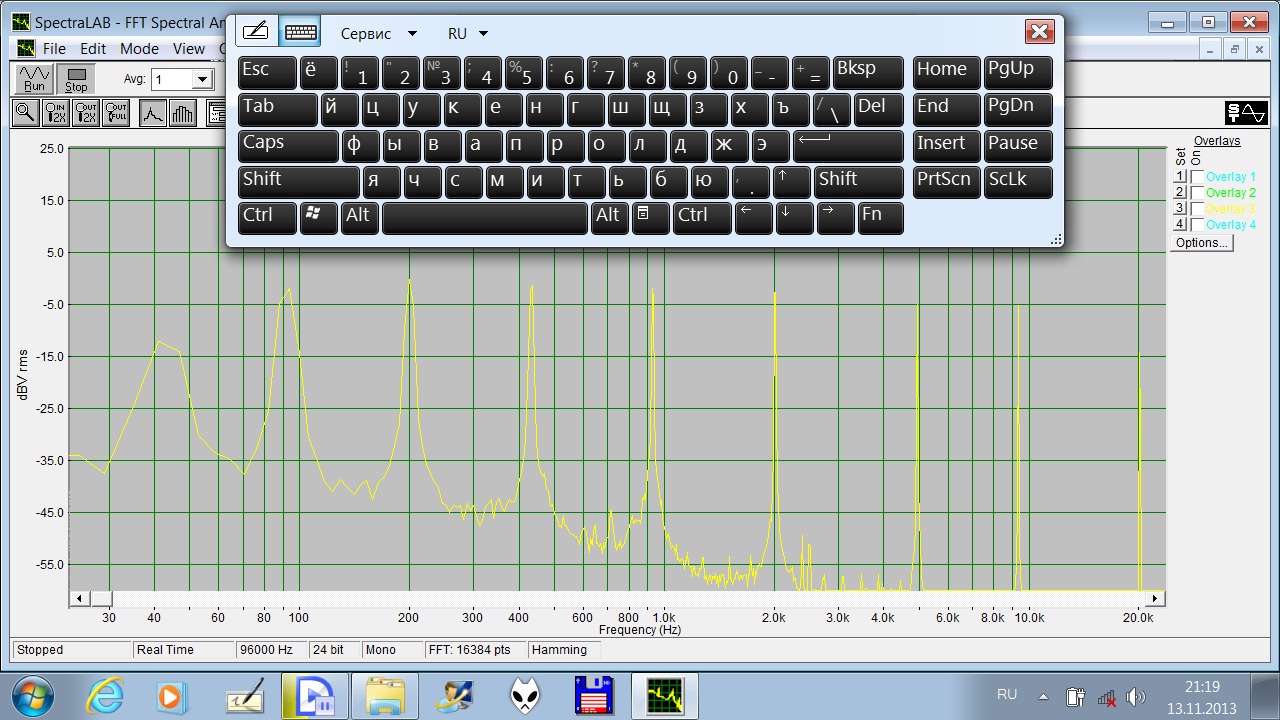
Task: Select the magnifier zoom tool
Action: pos(25,113)
